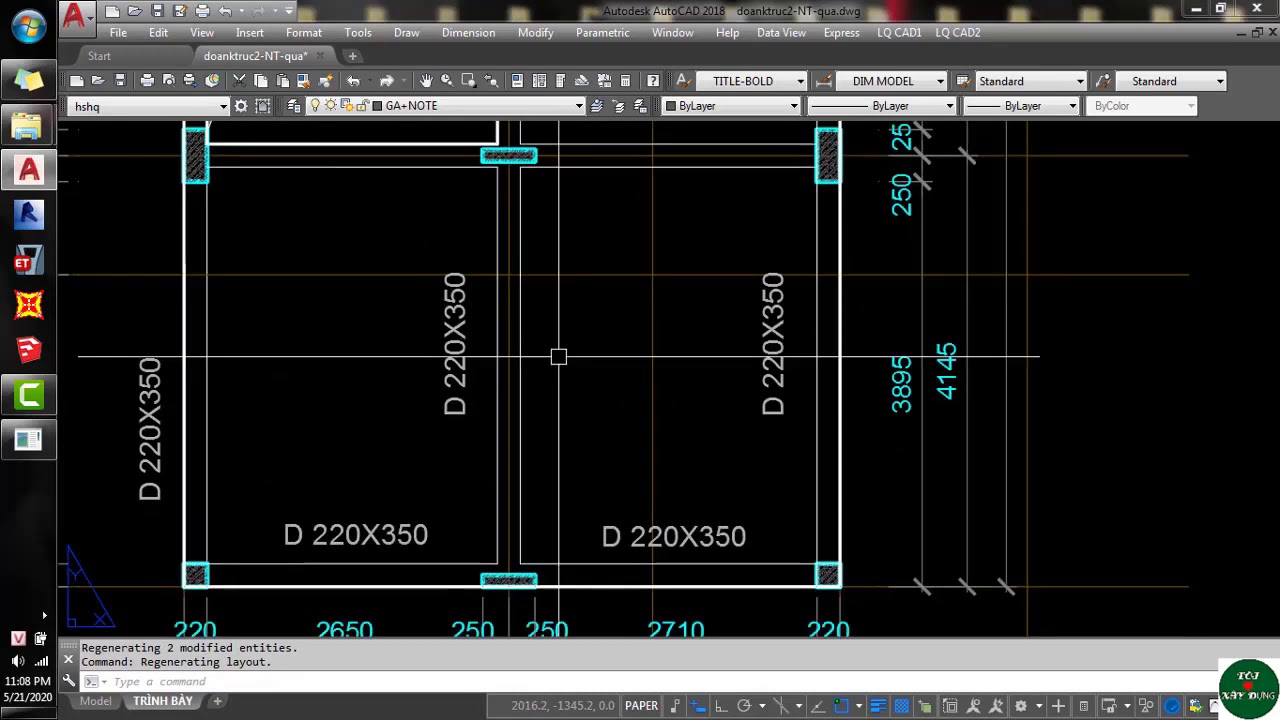1280x720 pixels.
Task: Toggle Lineweight display in status bar
Action: [878, 706]
